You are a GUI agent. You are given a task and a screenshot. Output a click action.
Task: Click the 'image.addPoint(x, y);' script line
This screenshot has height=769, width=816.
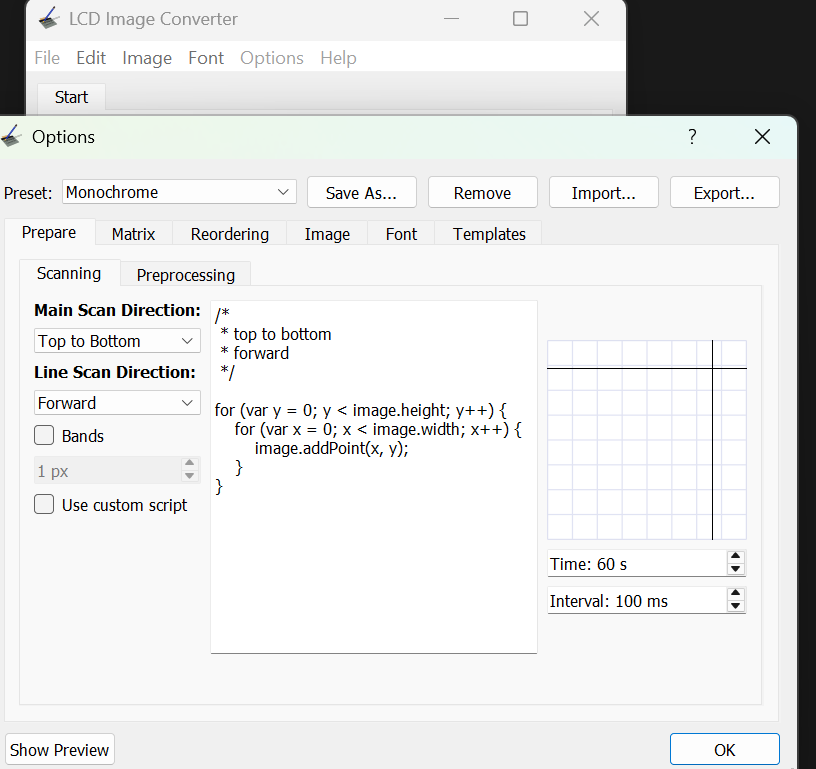click(x=332, y=448)
